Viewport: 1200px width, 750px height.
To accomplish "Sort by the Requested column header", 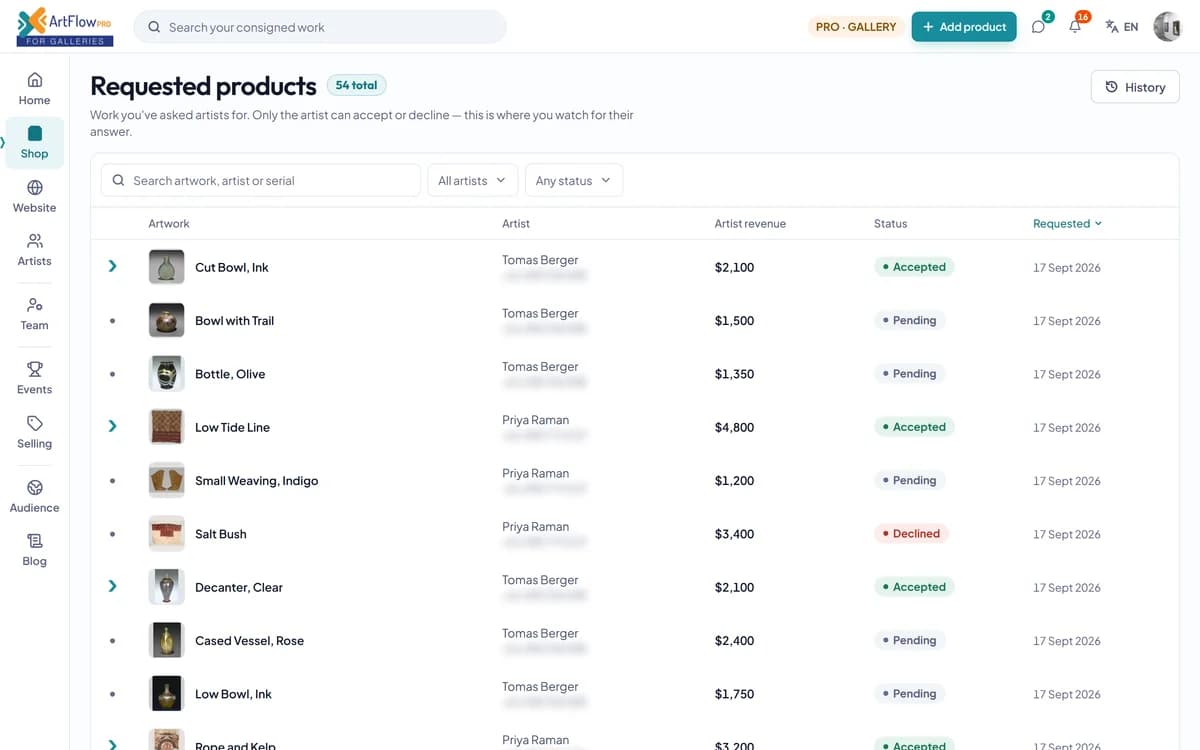I will tap(1067, 223).
